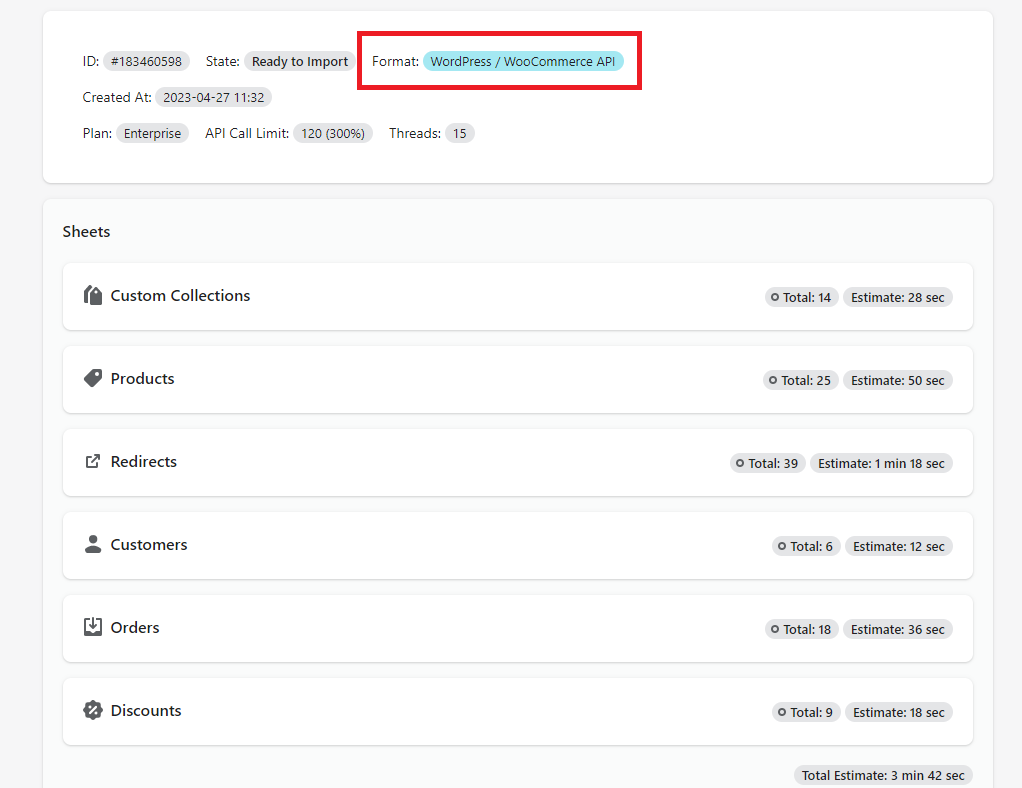Open the Custom Collections sheet row
Screen dimensions: 1022x788
tap(518, 297)
